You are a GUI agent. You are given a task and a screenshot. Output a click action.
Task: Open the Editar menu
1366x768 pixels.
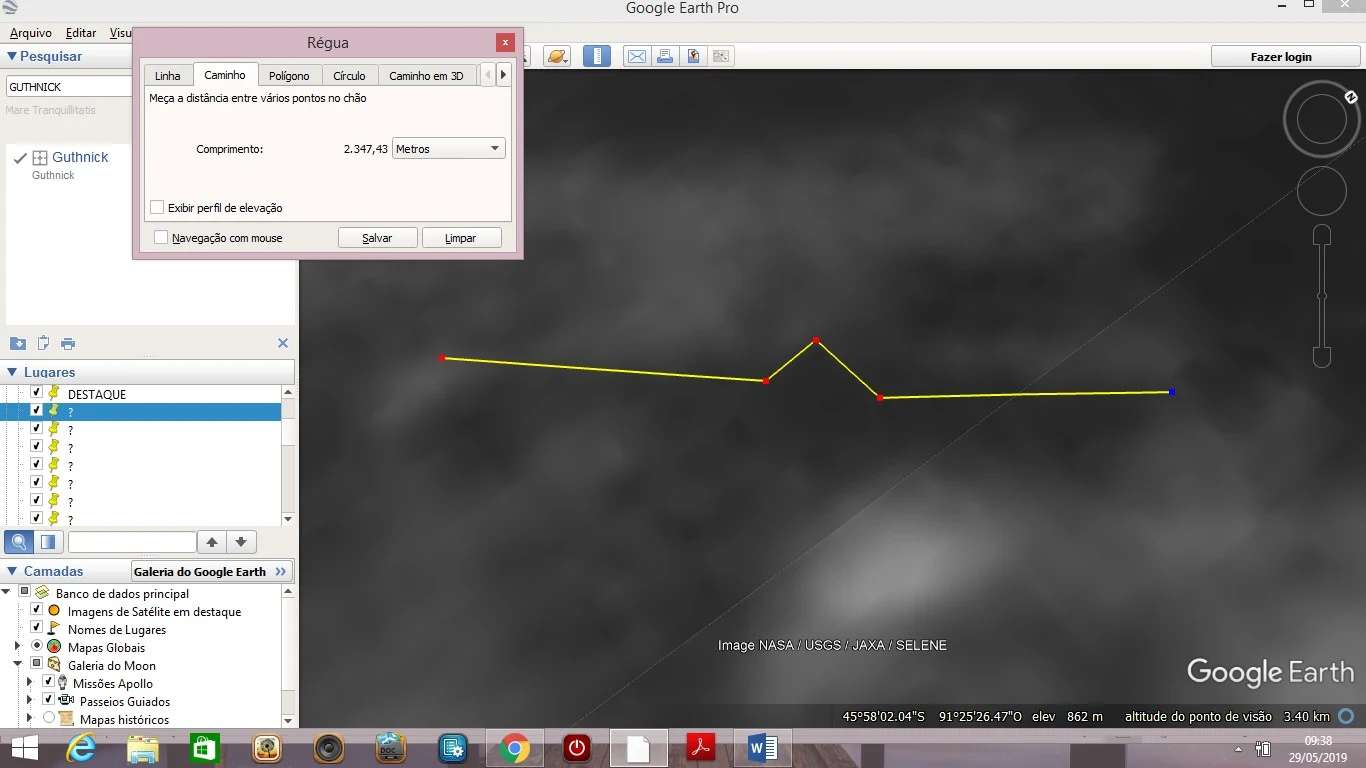(x=81, y=33)
